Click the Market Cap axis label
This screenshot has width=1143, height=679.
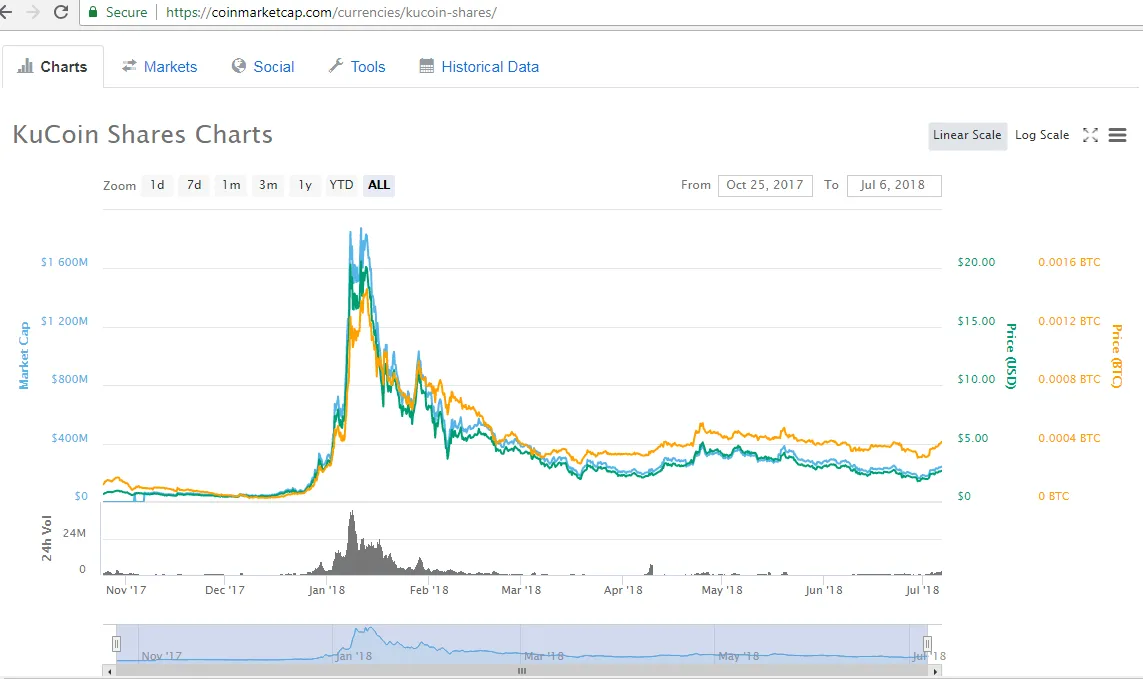[24, 355]
